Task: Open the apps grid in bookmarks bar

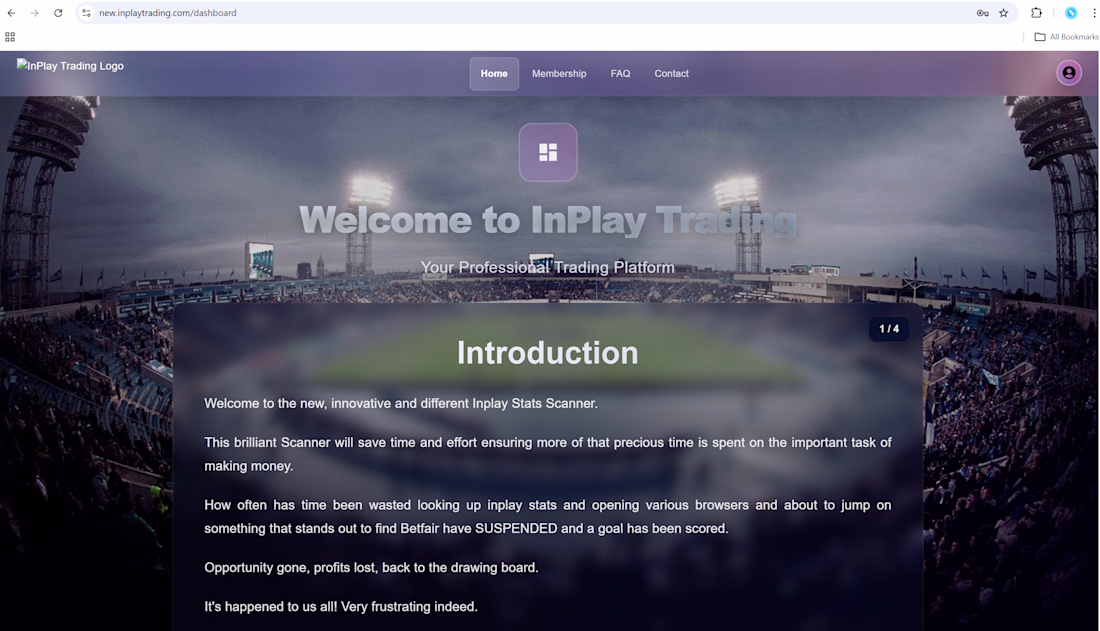Action: click(x=10, y=36)
